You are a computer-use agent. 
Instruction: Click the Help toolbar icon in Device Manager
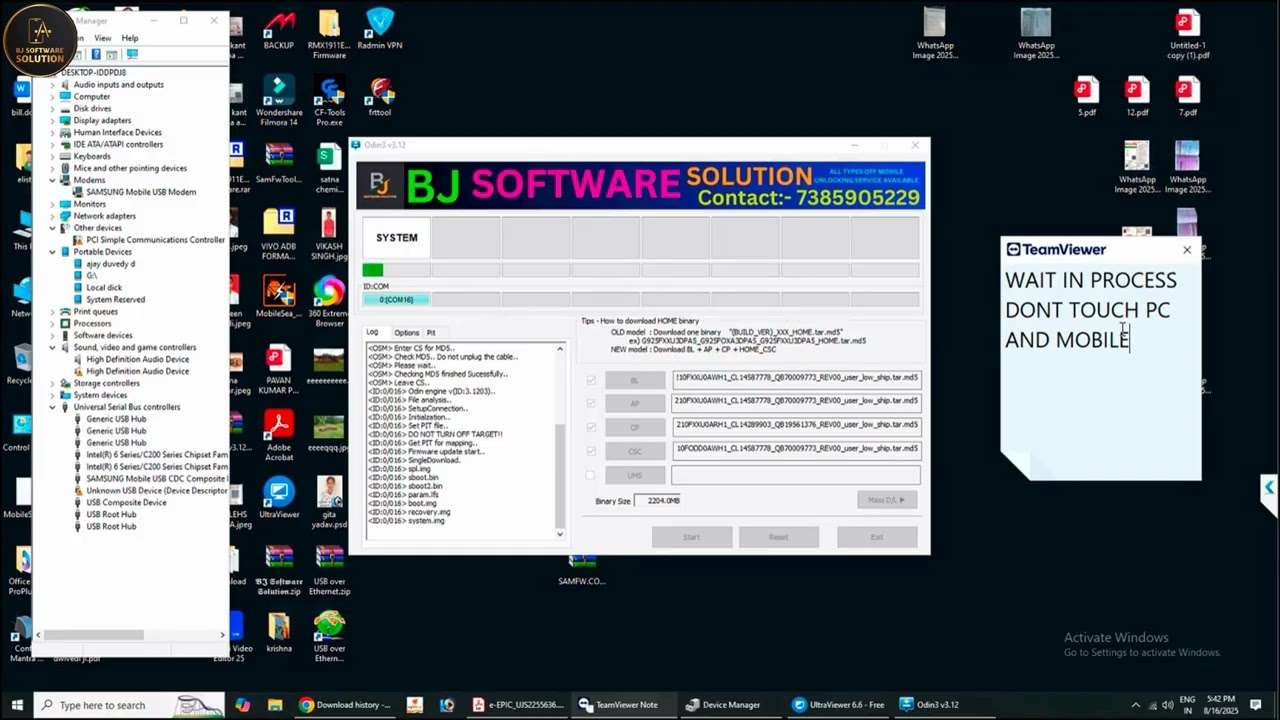96,54
